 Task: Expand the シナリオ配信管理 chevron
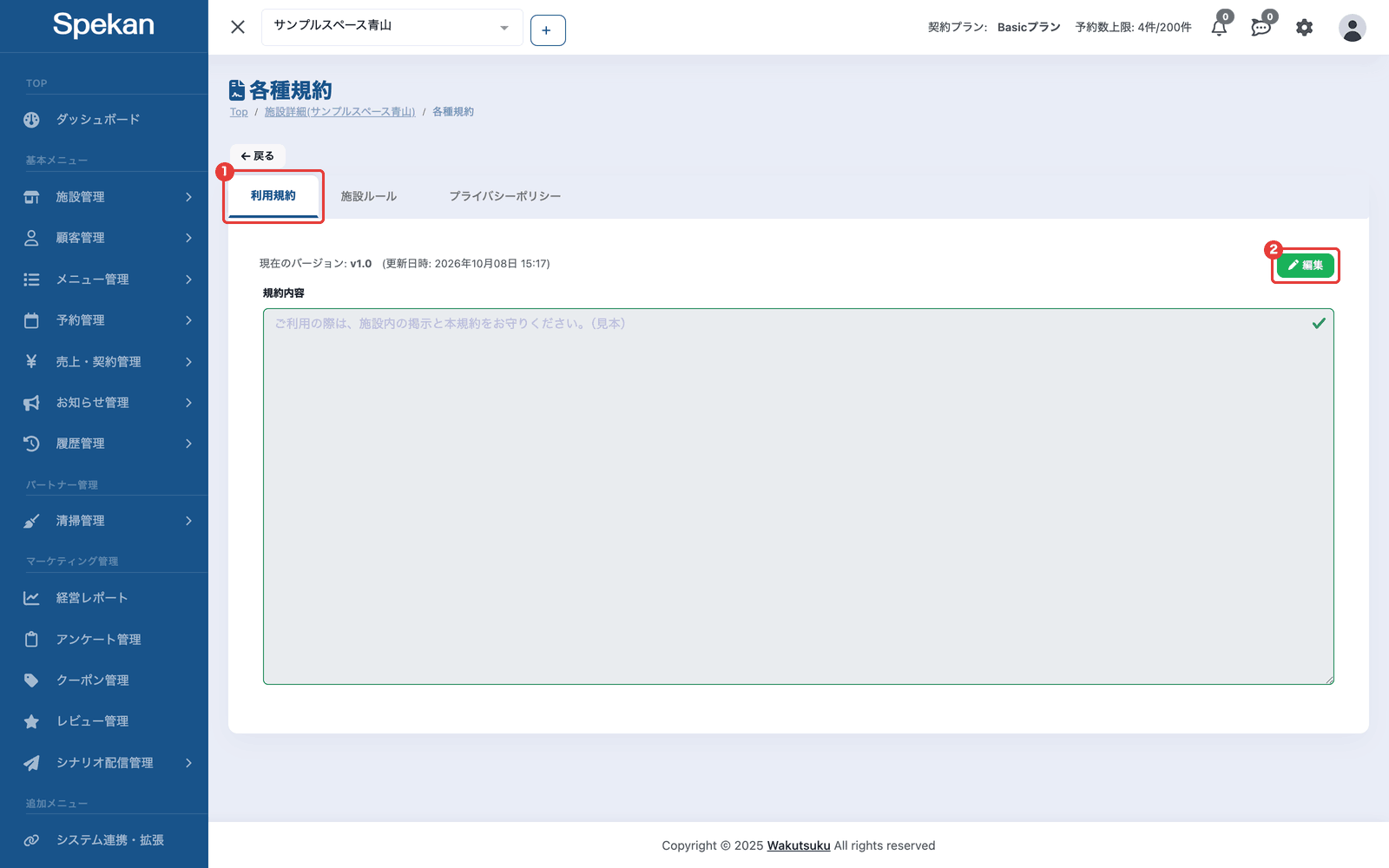coord(188,763)
